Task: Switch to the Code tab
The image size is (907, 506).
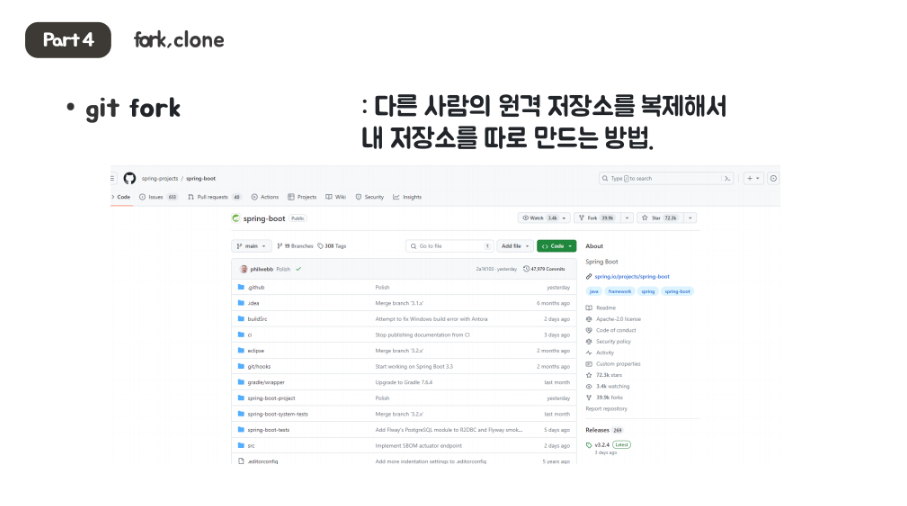Action: coord(121,197)
